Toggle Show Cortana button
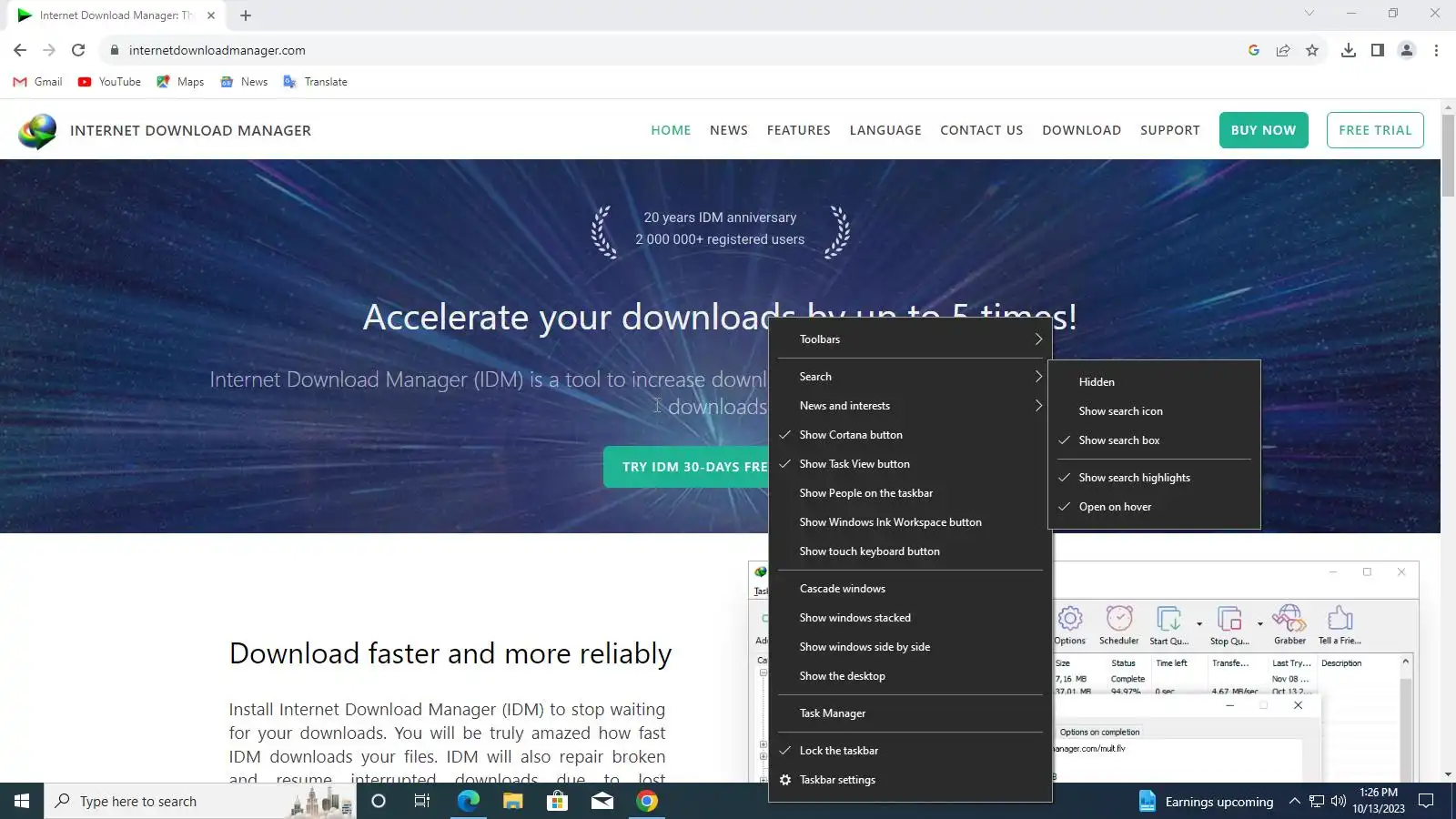 tap(910, 435)
